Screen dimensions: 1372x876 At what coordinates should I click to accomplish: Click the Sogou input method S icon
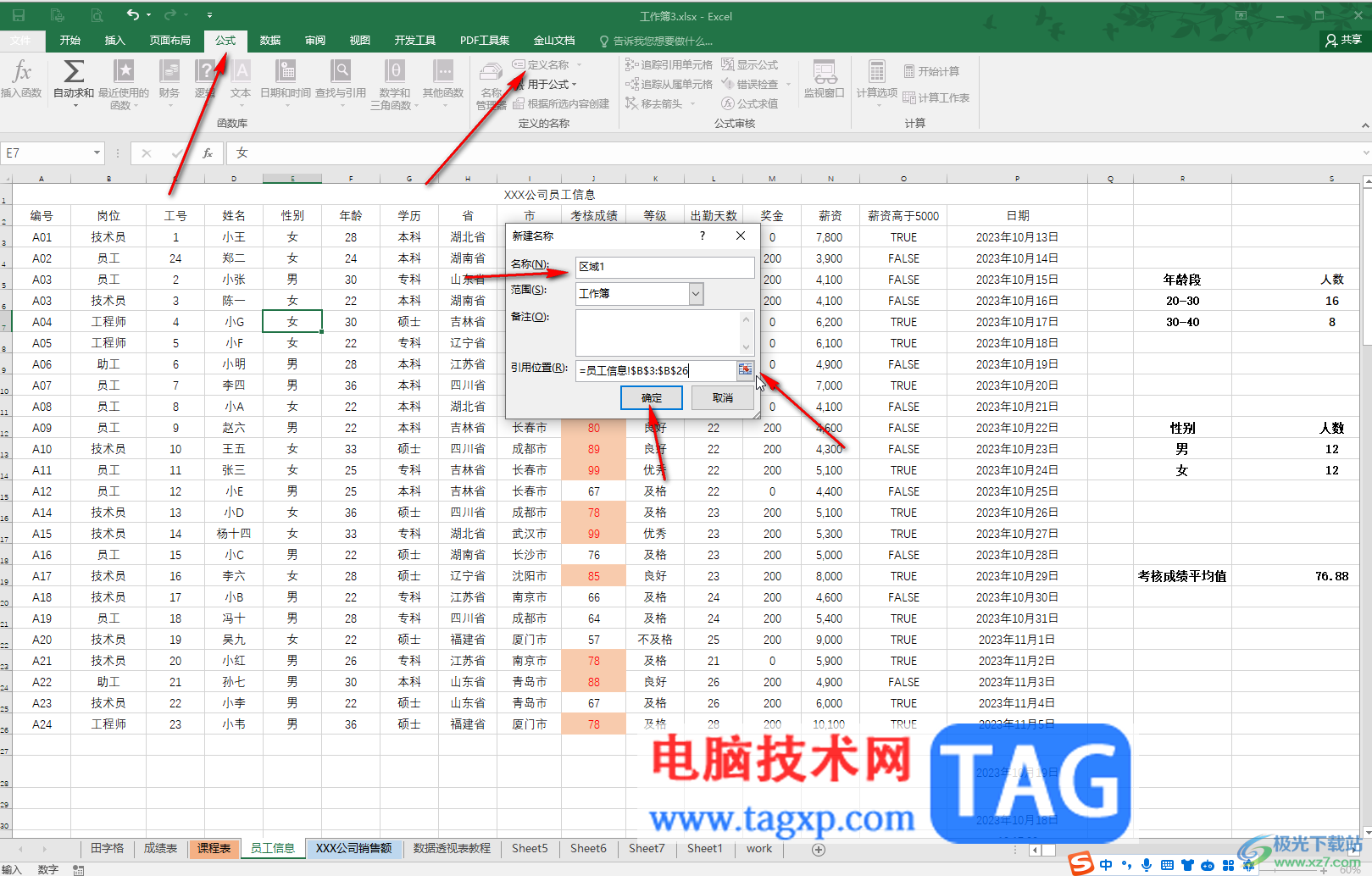coord(1080,864)
